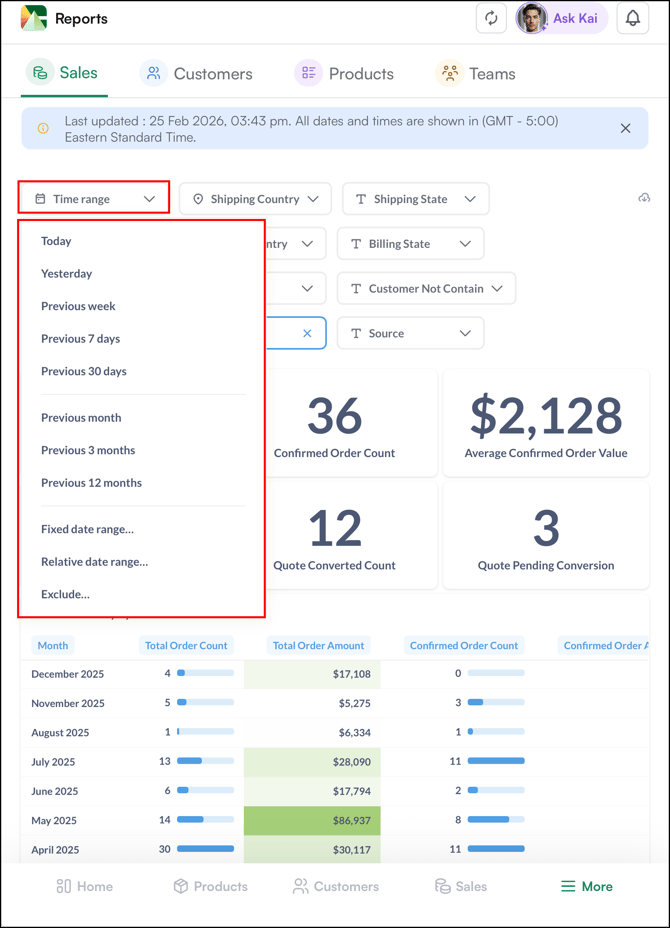Click the app logo in header
Image resolution: width=670 pixels, height=928 pixels.
tap(34, 18)
